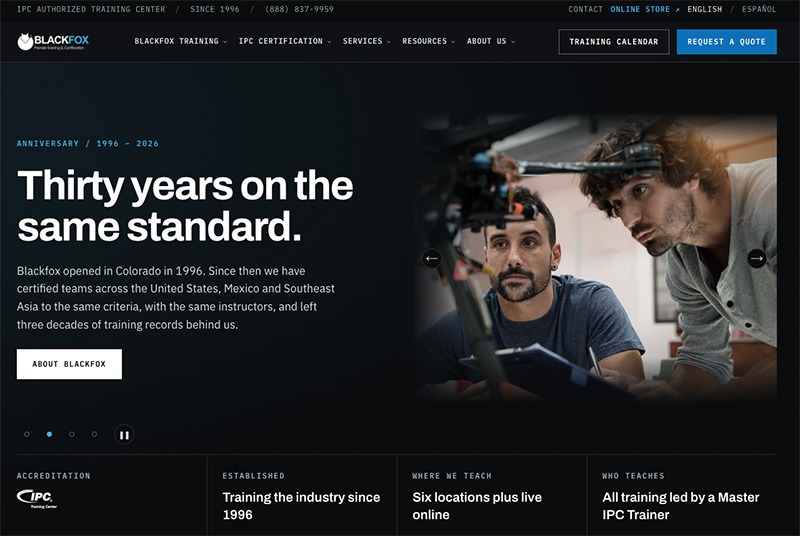Click the 'Accreditation' label
The image size is (800, 536).
[54, 476]
